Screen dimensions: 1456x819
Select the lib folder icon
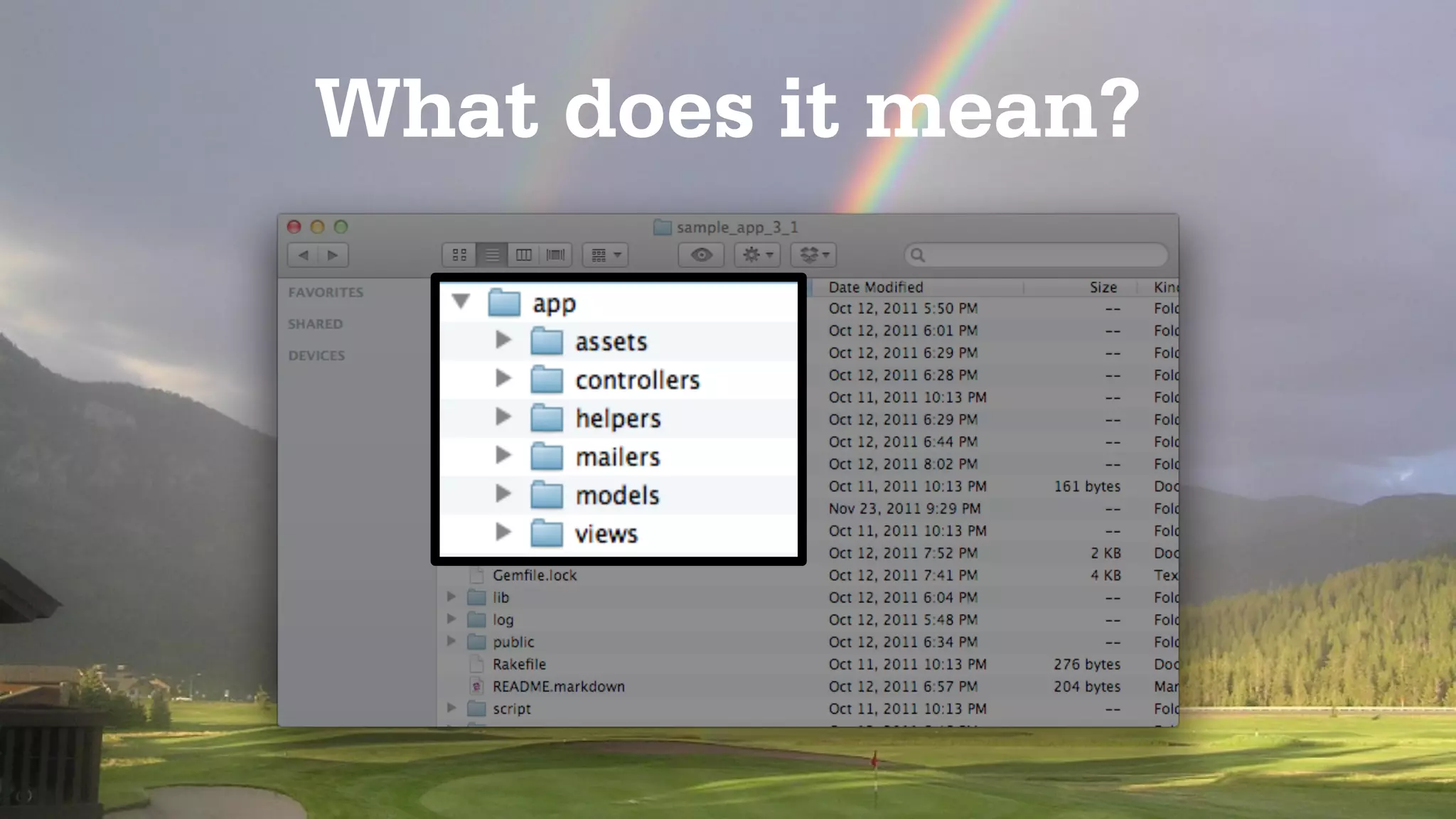(476, 597)
